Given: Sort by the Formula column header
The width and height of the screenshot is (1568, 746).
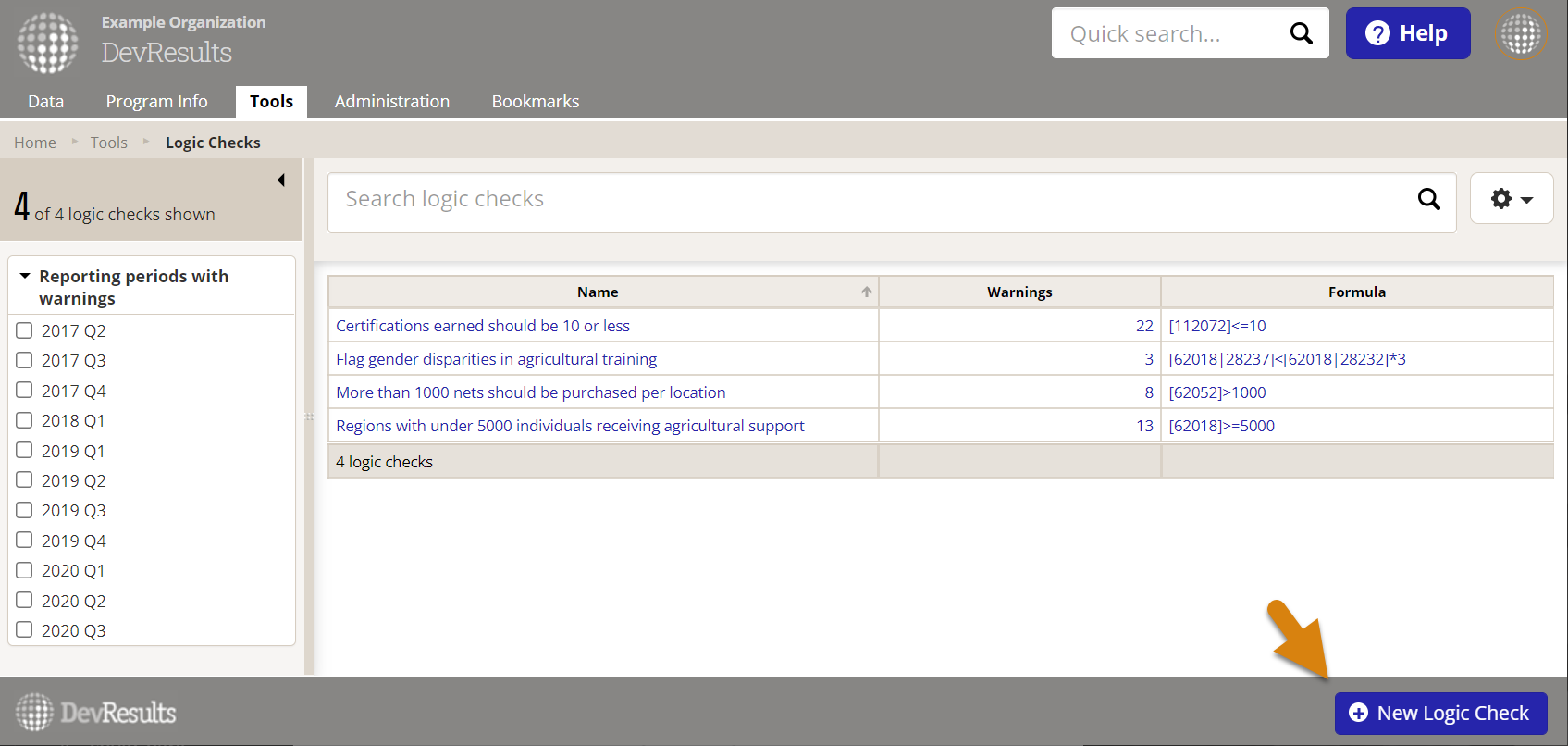Looking at the screenshot, I should point(1357,292).
